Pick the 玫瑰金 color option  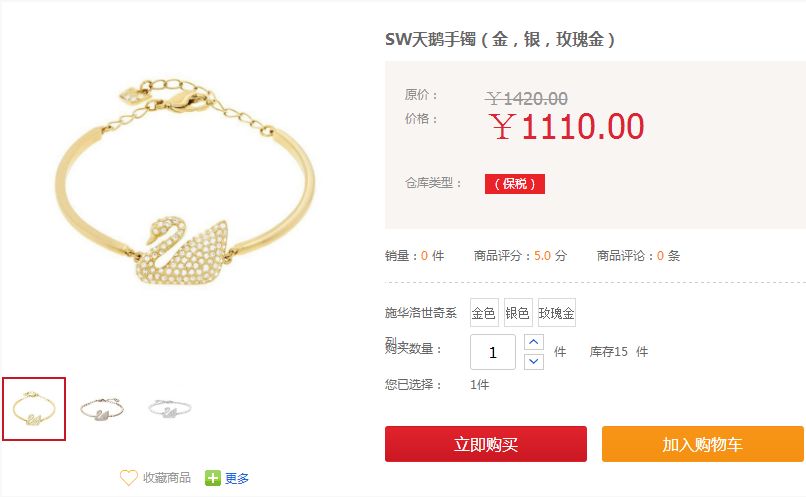point(557,312)
